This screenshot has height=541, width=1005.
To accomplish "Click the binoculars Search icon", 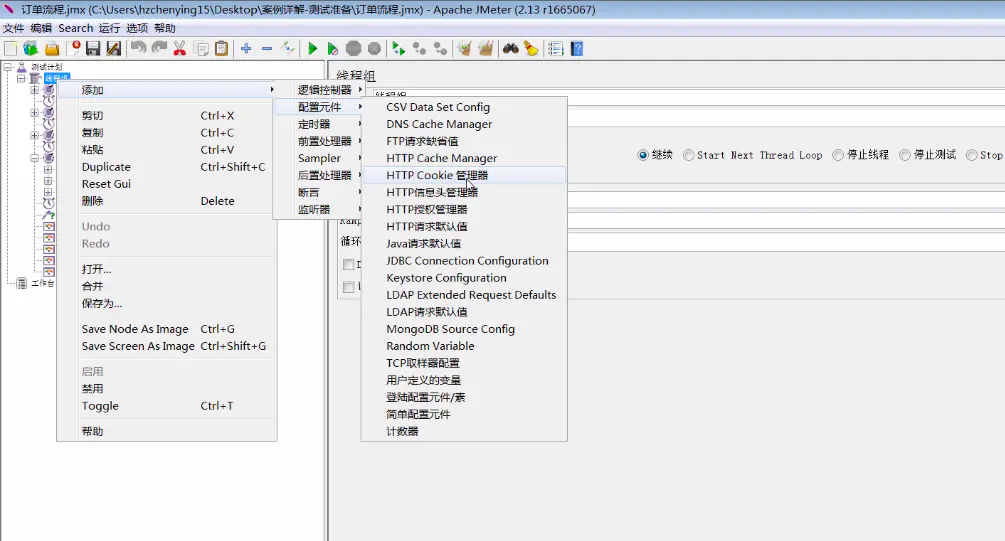I will [510, 49].
